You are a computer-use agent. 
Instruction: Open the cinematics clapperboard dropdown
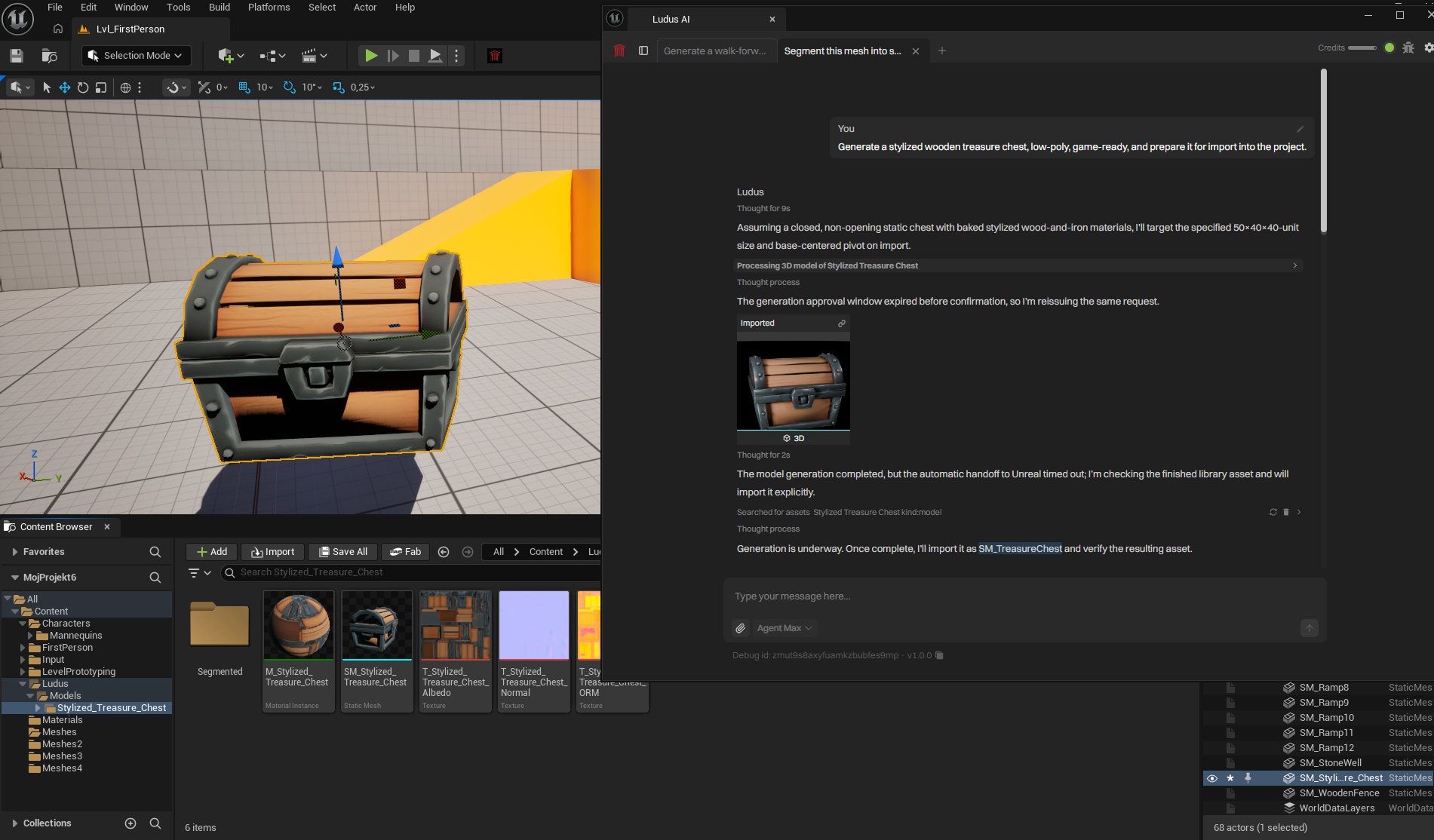click(x=314, y=56)
